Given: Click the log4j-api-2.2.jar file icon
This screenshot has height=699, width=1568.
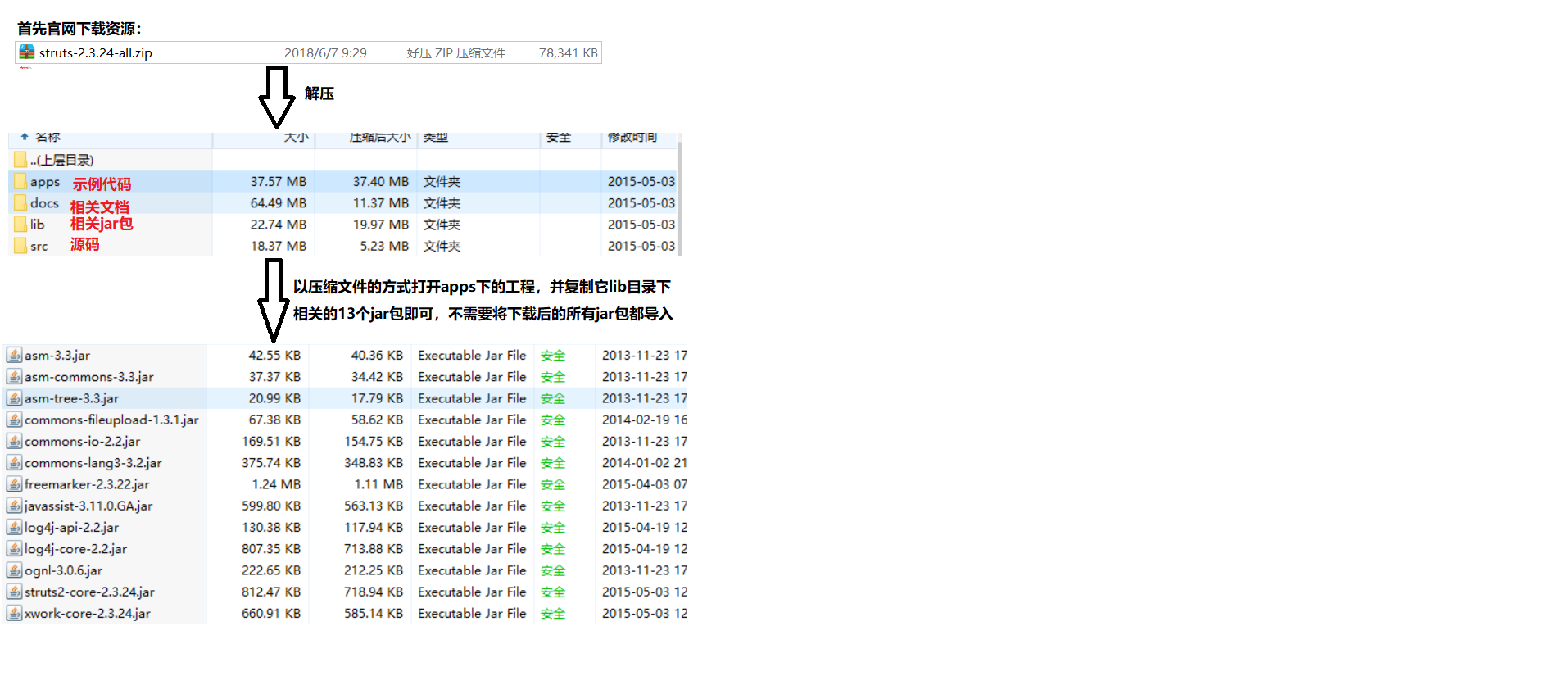Looking at the screenshot, I should [x=15, y=527].
